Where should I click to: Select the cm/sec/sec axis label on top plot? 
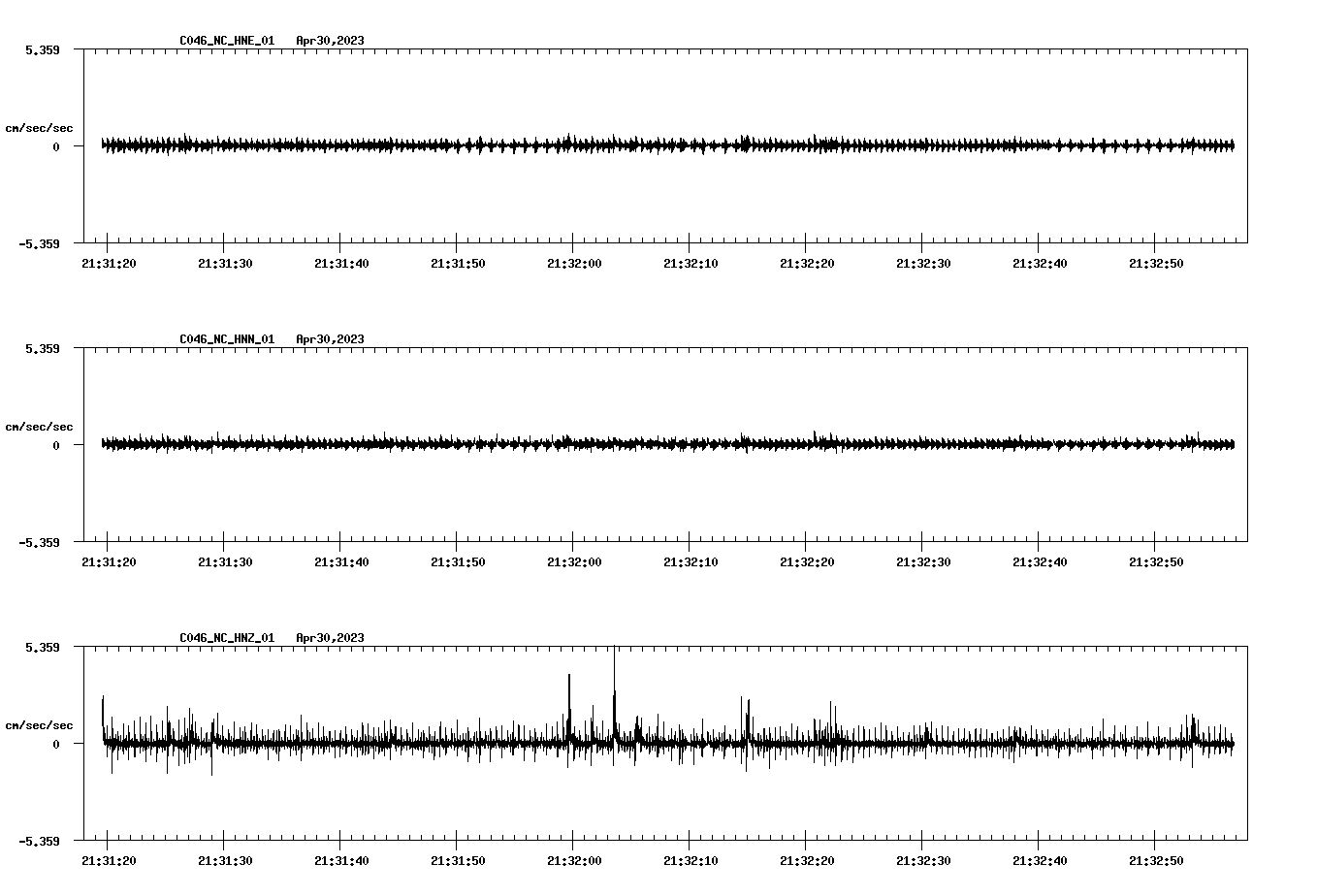tap(40, 127)
